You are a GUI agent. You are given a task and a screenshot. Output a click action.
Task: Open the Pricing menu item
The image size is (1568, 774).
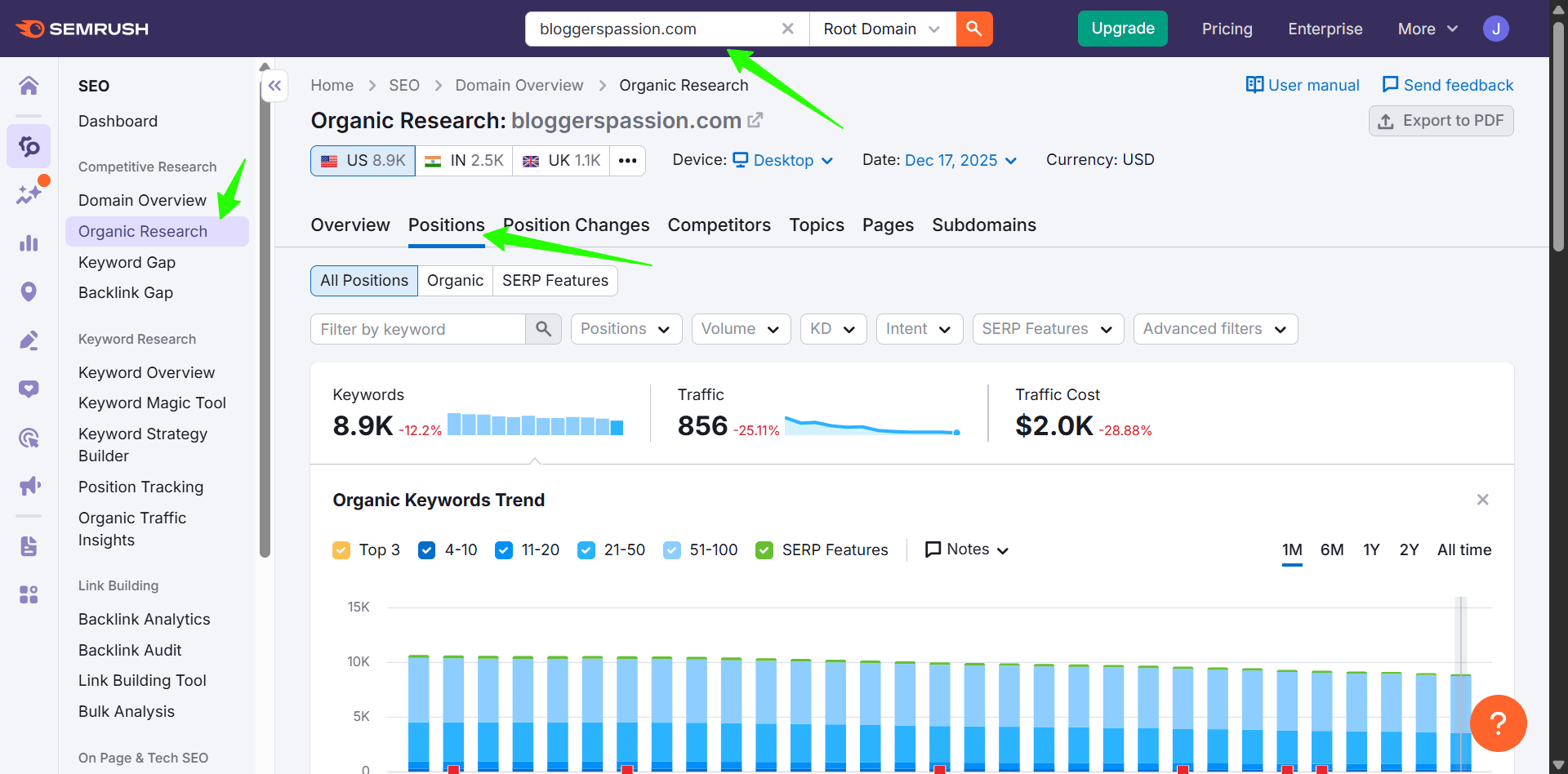(1227, 28)
